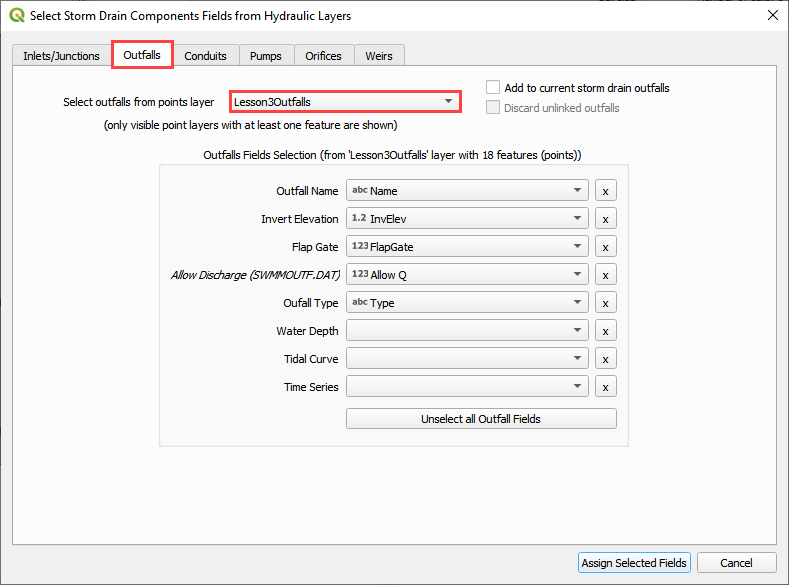The width and height of the screenshot is (789, 585).
Task: Clear the Water Depth field with x
Action: tap(605, 331)
